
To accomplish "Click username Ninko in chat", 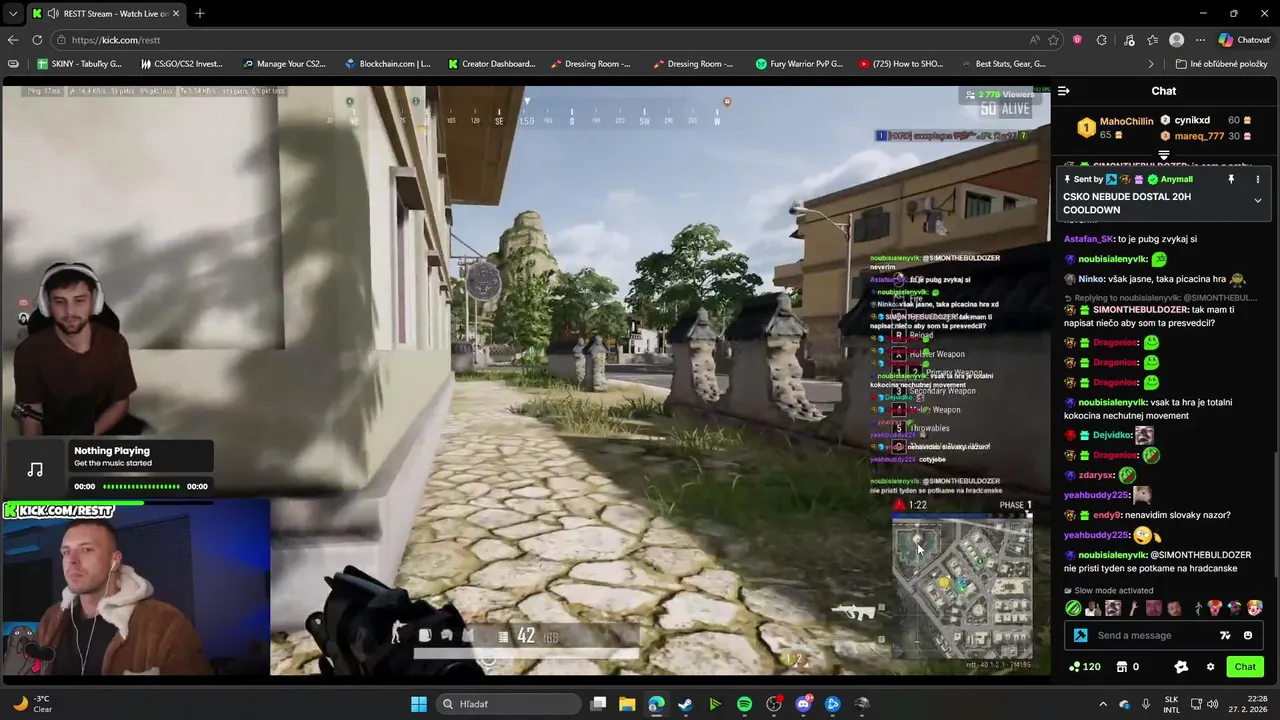I will 1090,279.
